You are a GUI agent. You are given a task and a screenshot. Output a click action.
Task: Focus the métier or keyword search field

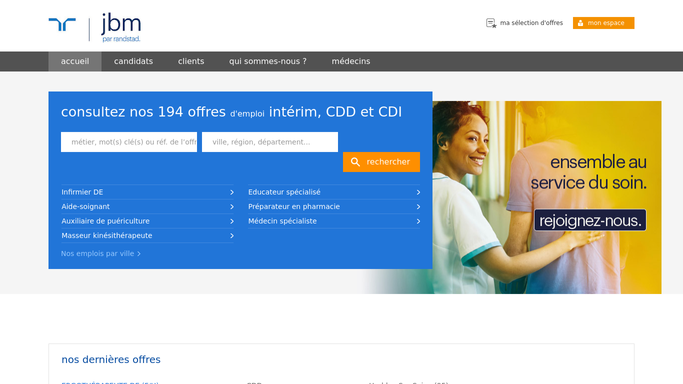(x=129, y=142)
